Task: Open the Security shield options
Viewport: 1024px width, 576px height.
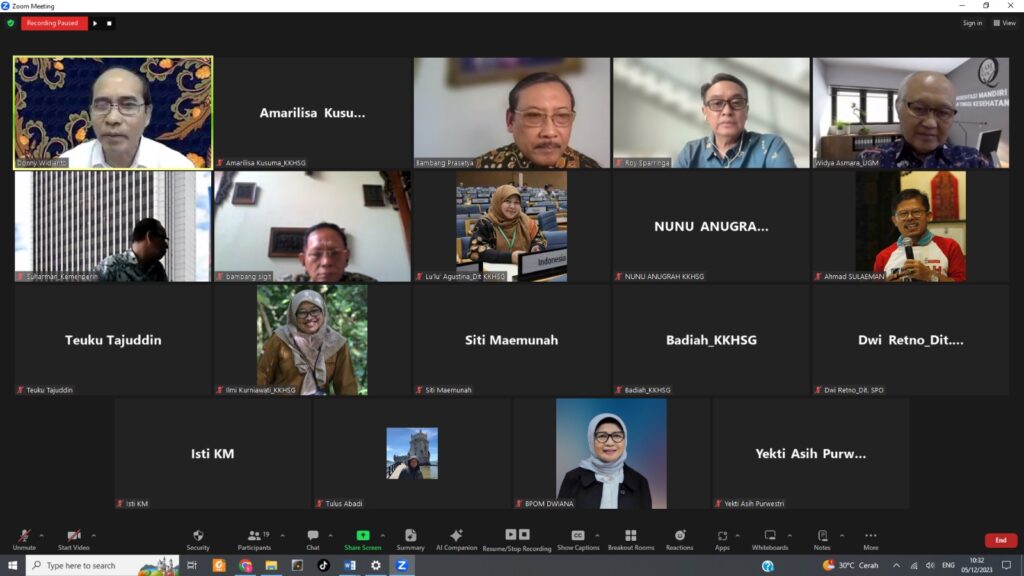Action: [198, 539]
